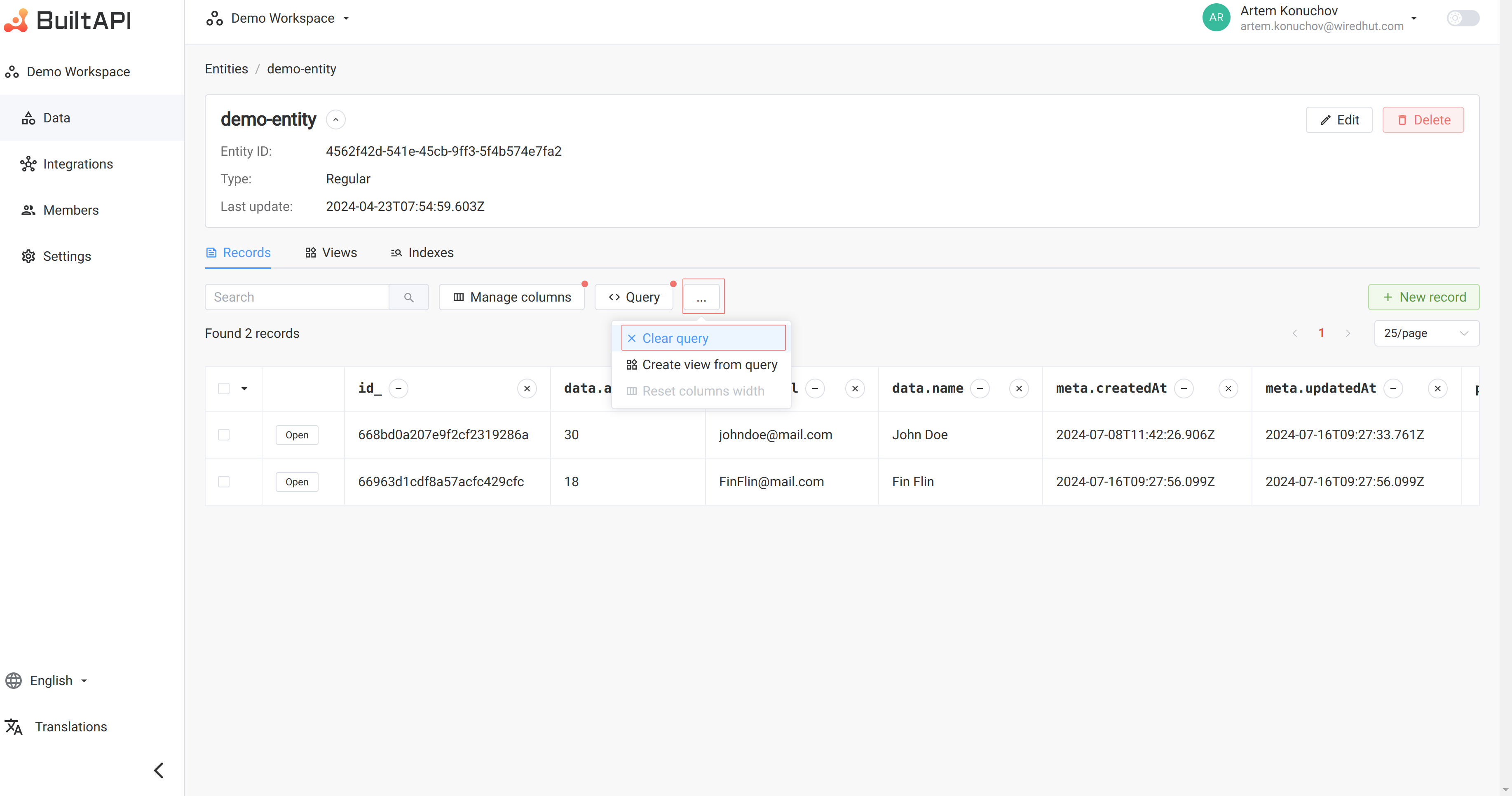Go to next page arrow

click(x=1348, y=333)
